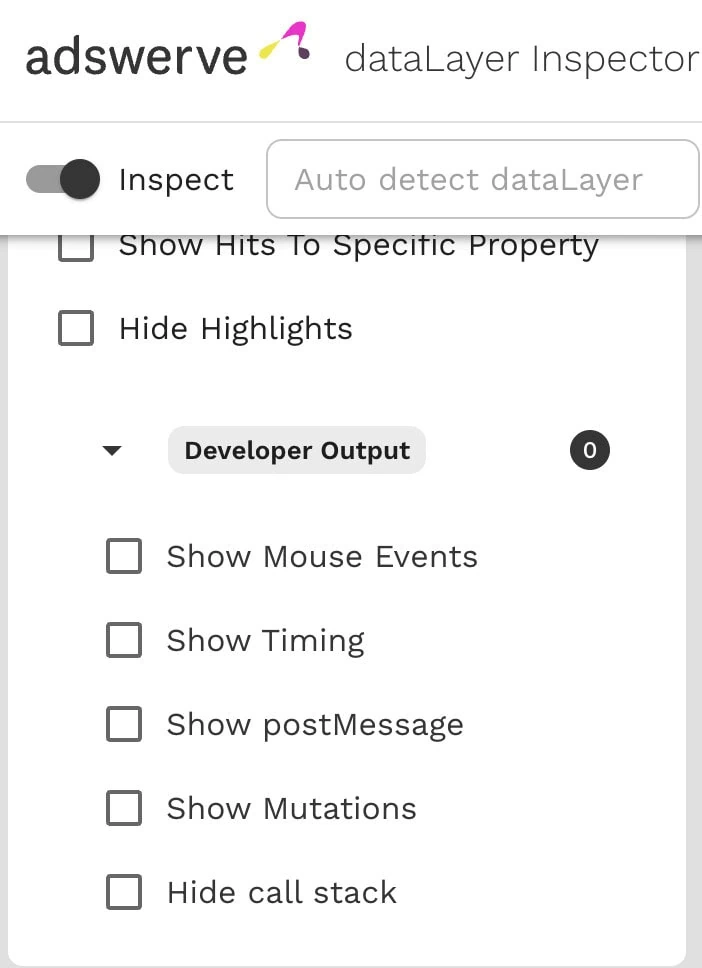Click the dataLayer Inspector title text

519,59
